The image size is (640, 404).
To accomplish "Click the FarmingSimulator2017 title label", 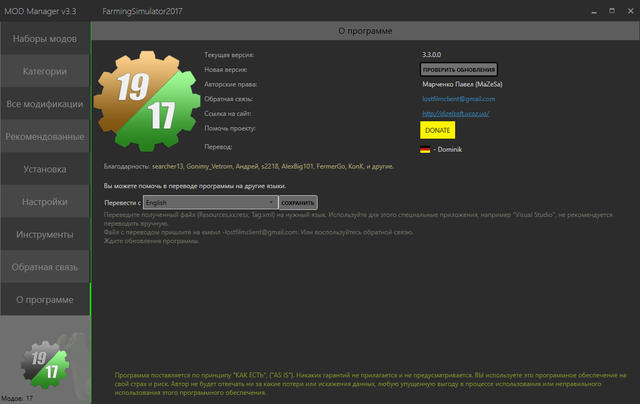I will coord(144,8).
